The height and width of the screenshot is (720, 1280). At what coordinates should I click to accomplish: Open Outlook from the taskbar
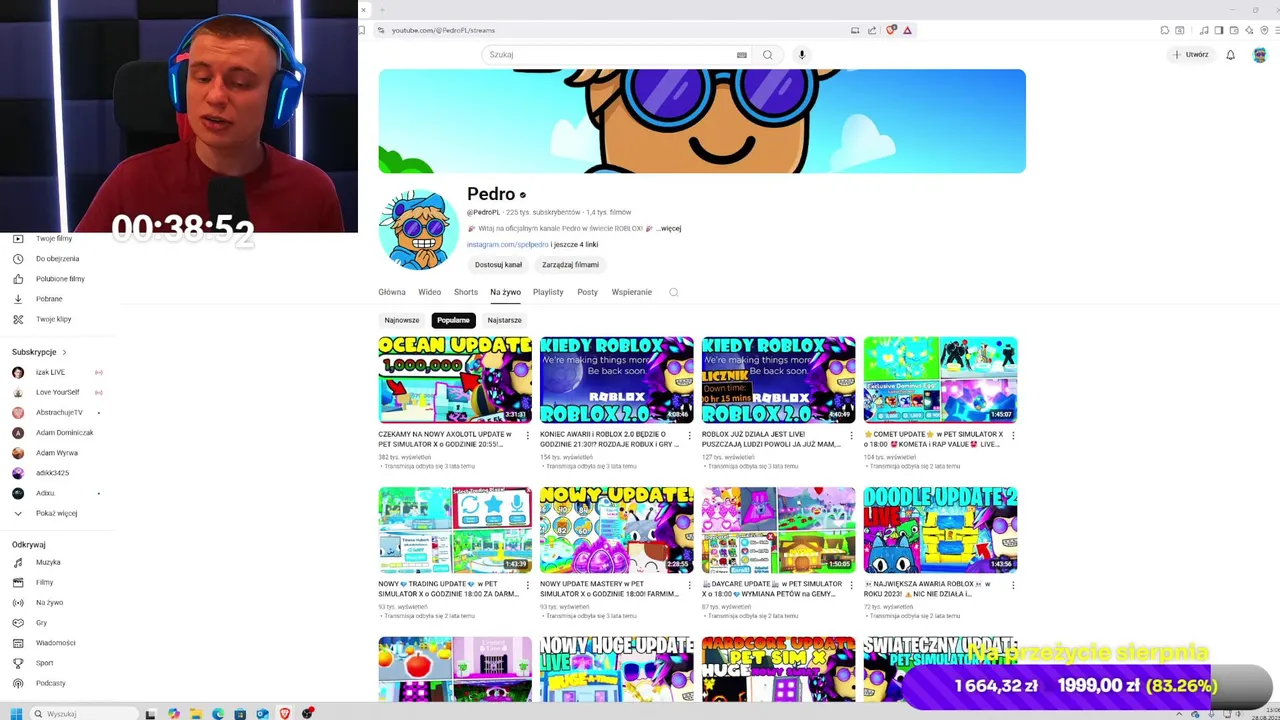pyautogui.click(x=262, y=713)
